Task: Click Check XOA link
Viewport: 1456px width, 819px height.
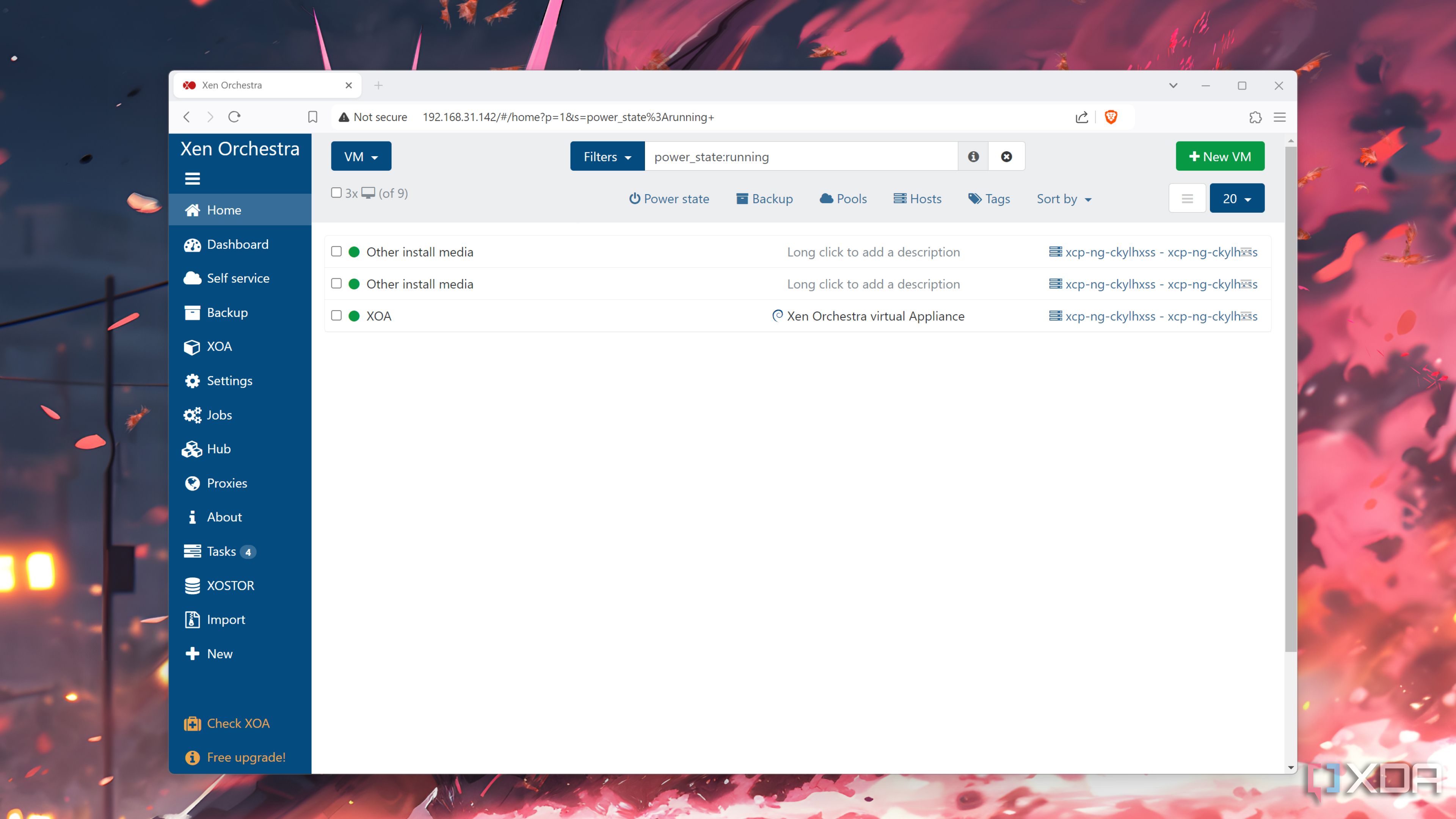Action: point(240,723)
